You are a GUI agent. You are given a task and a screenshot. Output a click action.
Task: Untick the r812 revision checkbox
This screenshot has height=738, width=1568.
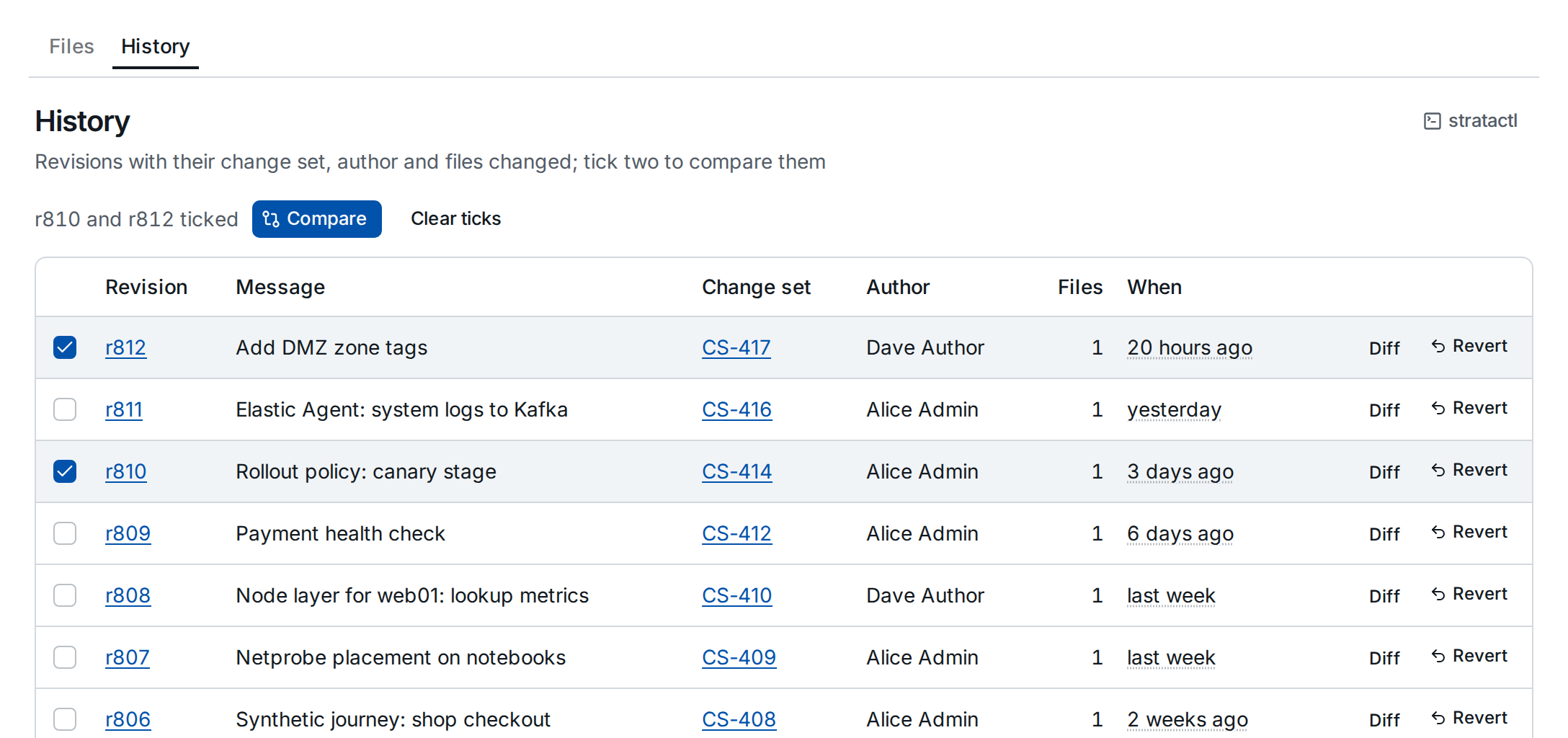click(x=65, y=347)
